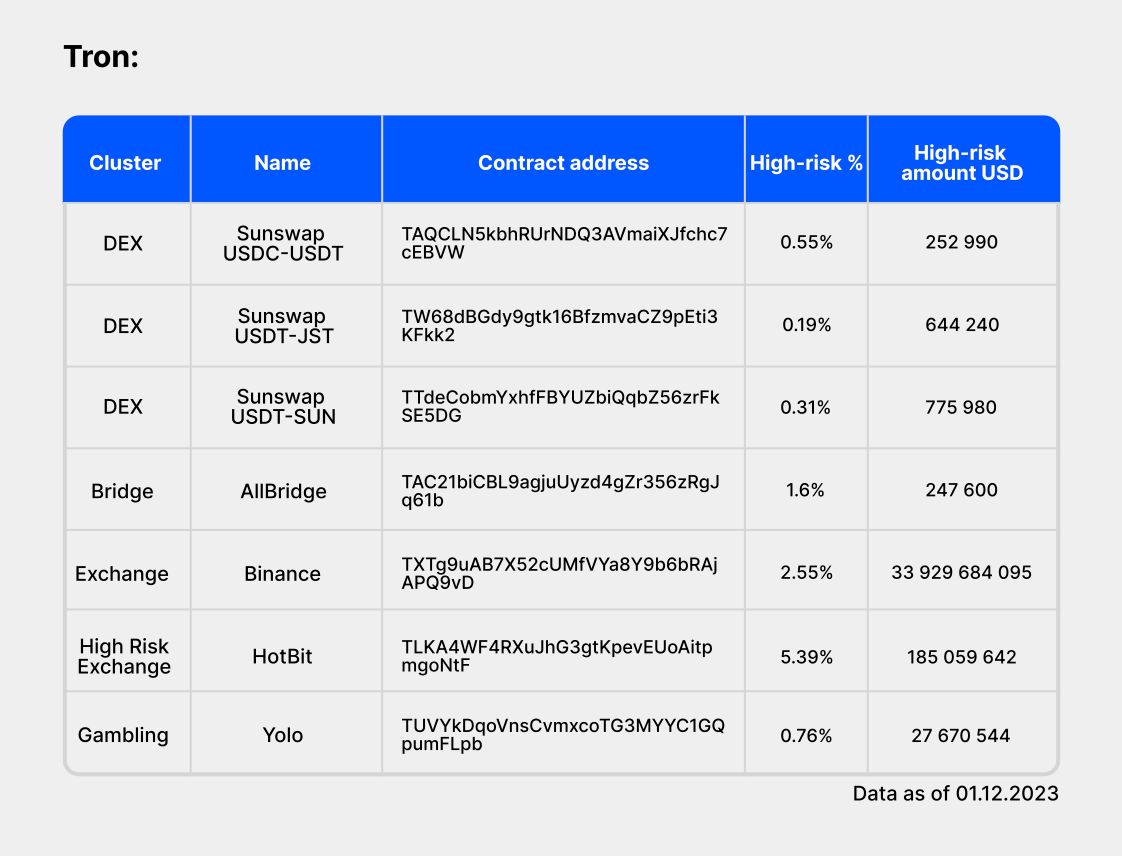Click the Sunswap USDT-JST name cell

(283, 326)
